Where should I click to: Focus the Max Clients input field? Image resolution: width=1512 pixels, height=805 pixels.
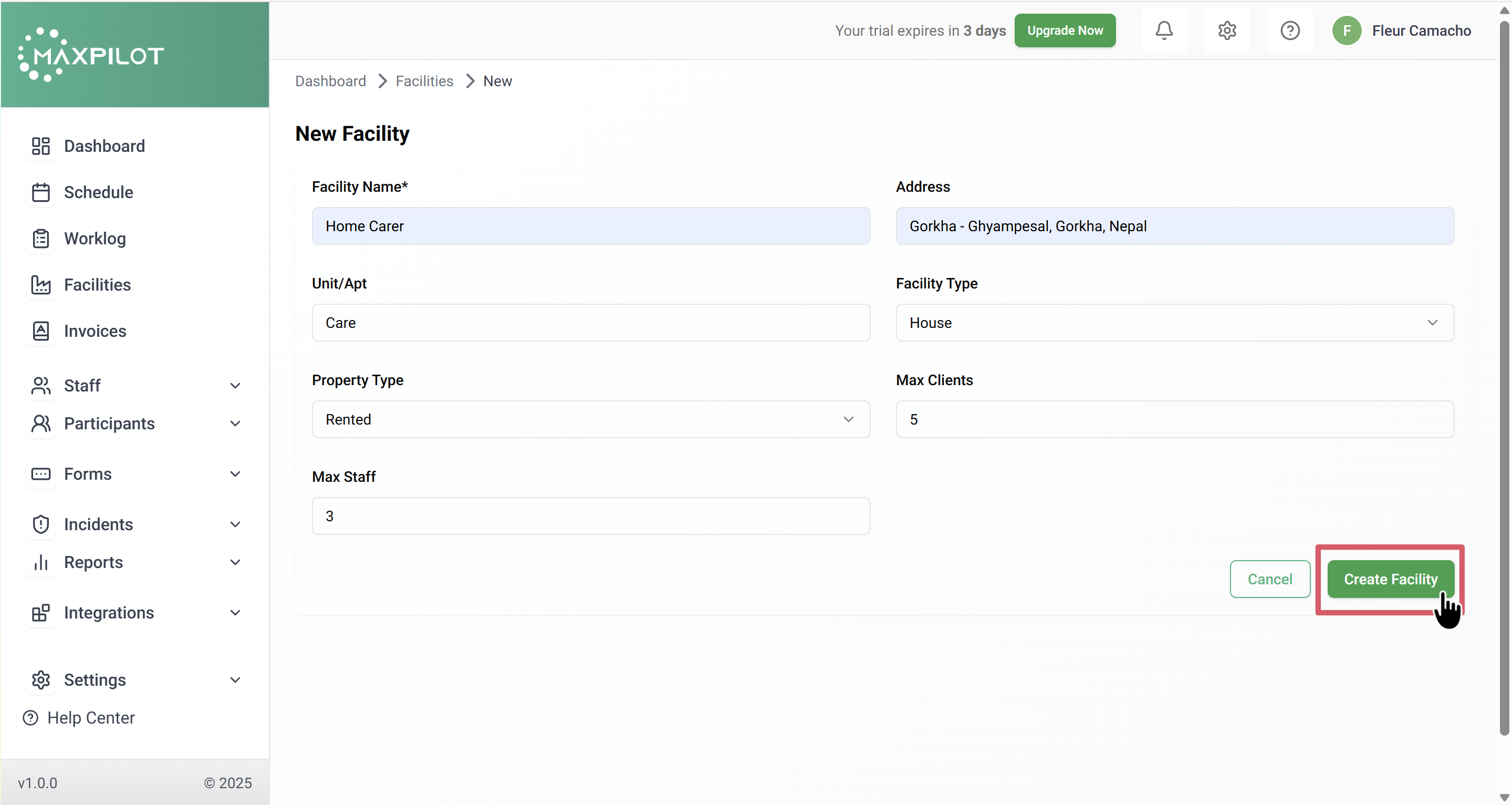[x=1174, y=419]
